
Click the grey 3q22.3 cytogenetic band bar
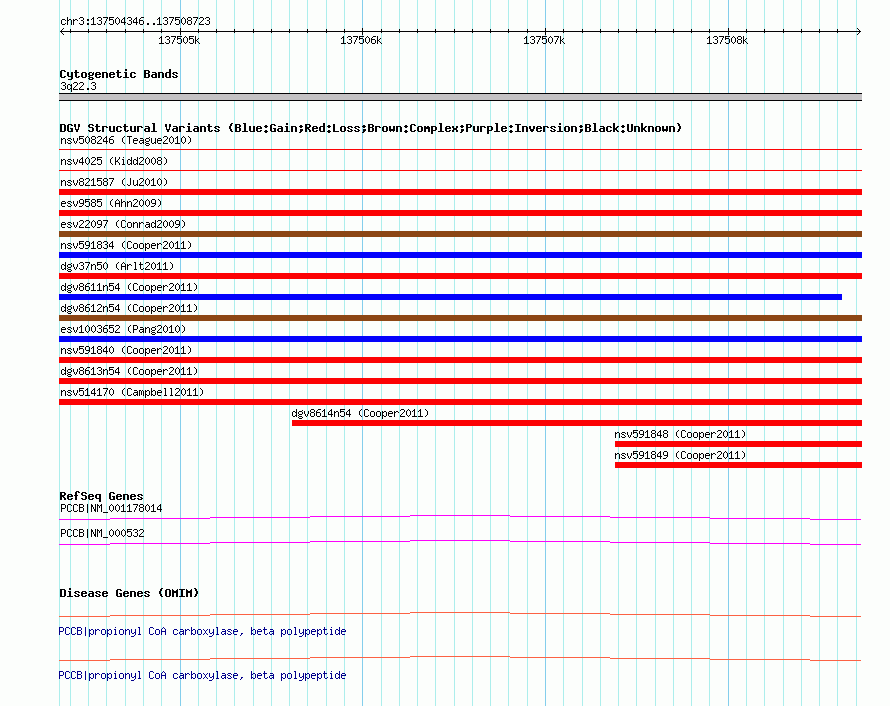(x=460, y=97)
